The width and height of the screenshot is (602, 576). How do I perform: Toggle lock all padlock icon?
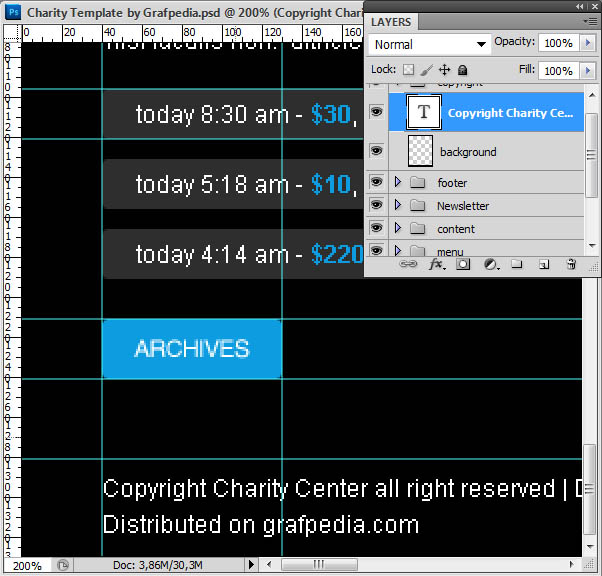pyautogui.click(x=463, y=70)
